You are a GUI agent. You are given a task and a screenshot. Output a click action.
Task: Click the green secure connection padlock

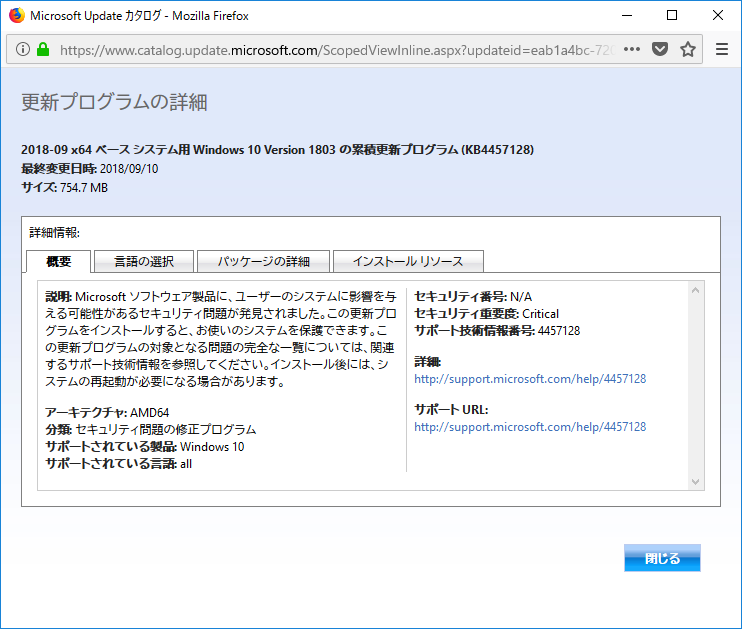click(43, 49)
